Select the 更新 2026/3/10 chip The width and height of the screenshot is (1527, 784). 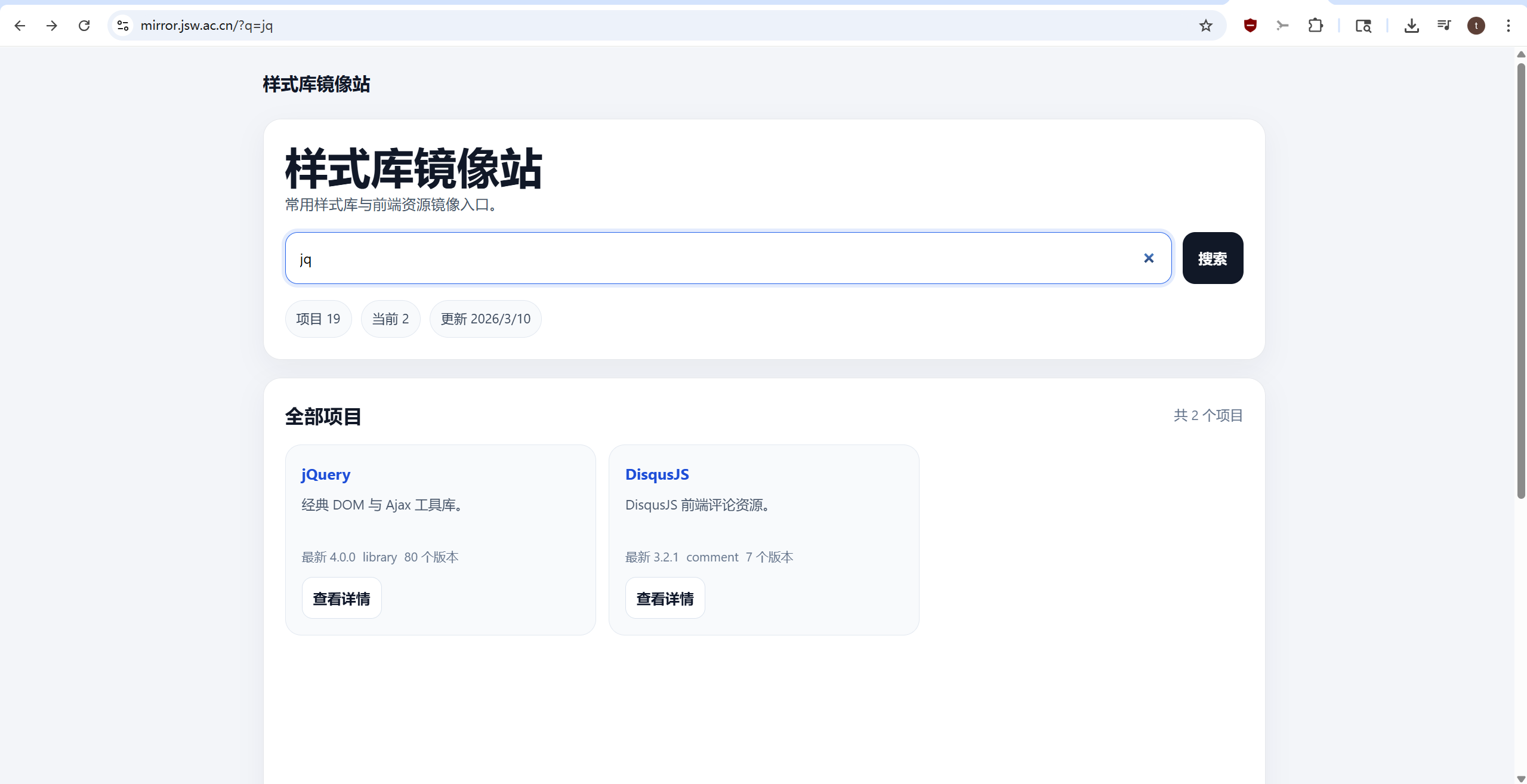point(485,319)
